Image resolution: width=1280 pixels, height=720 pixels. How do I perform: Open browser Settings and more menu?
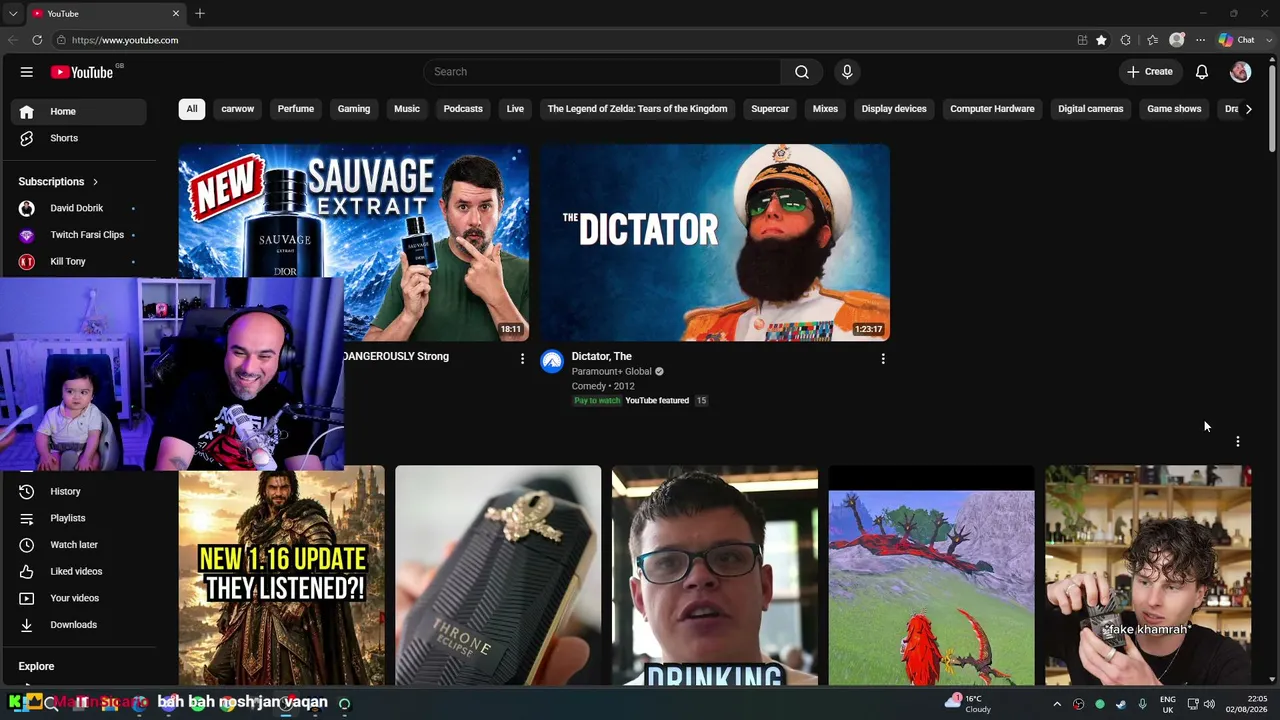point(1200,40)
